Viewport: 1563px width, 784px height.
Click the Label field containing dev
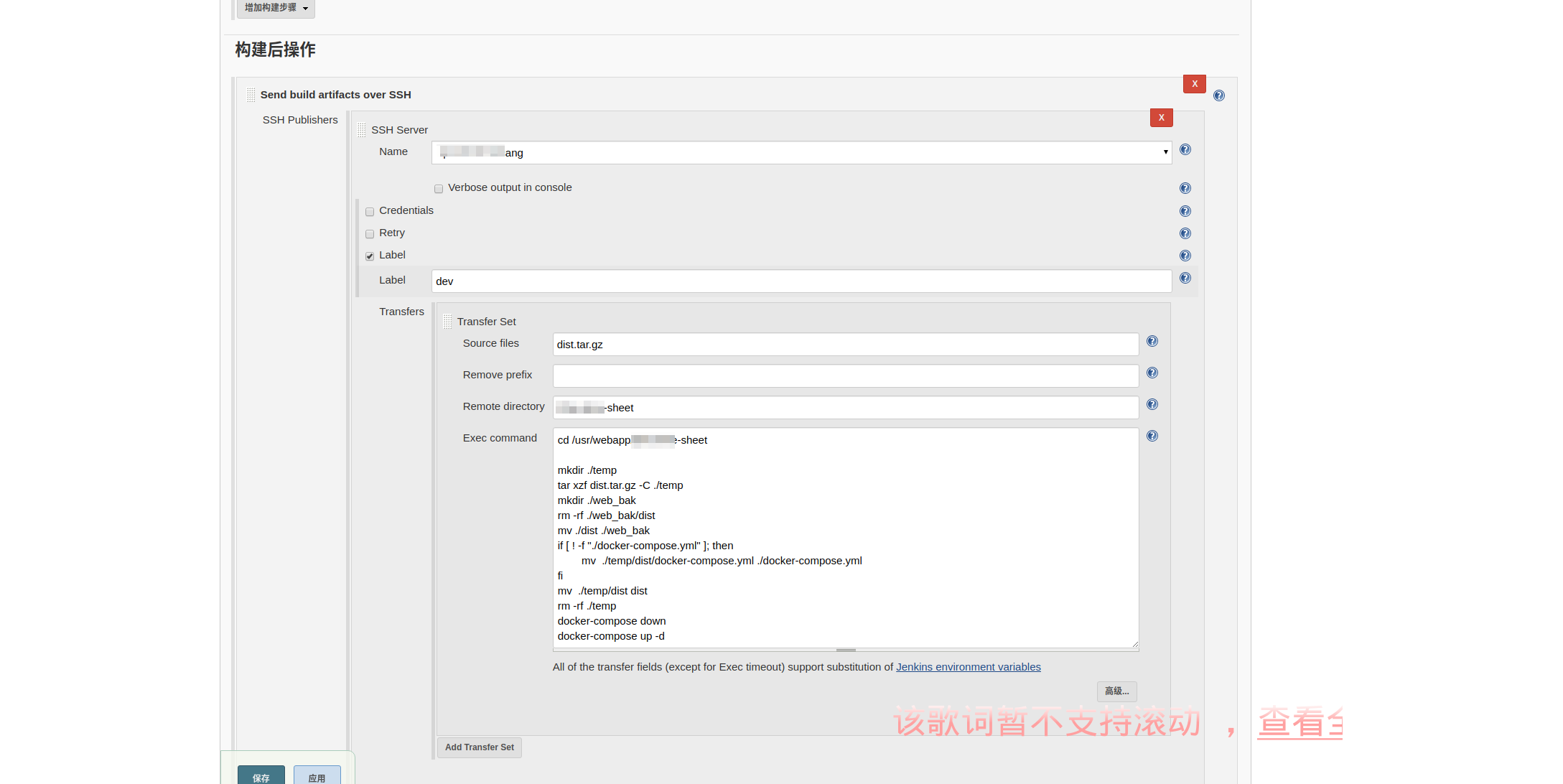[x=802, y=281]
